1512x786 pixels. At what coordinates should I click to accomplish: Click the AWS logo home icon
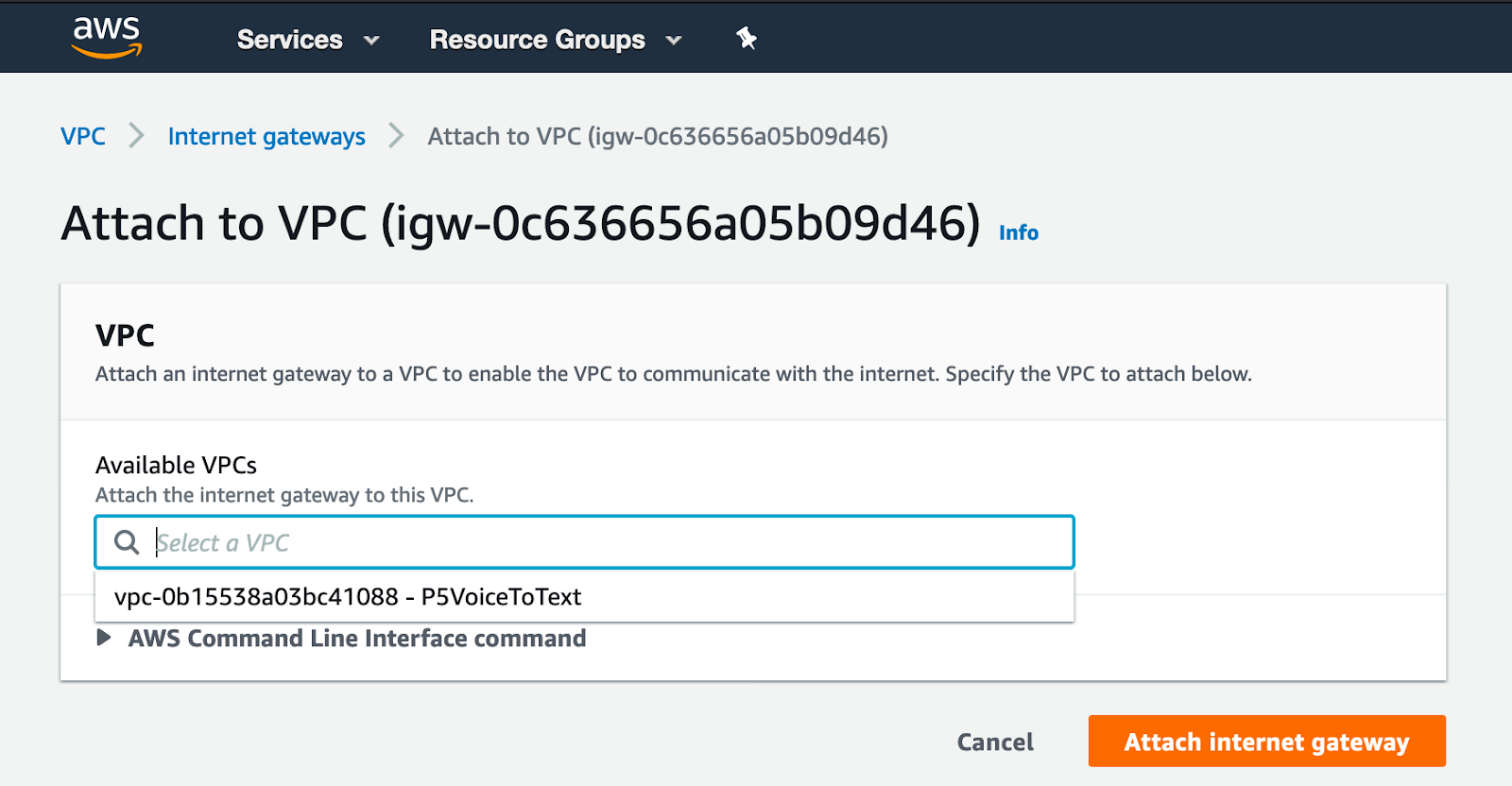coord(107,38)
